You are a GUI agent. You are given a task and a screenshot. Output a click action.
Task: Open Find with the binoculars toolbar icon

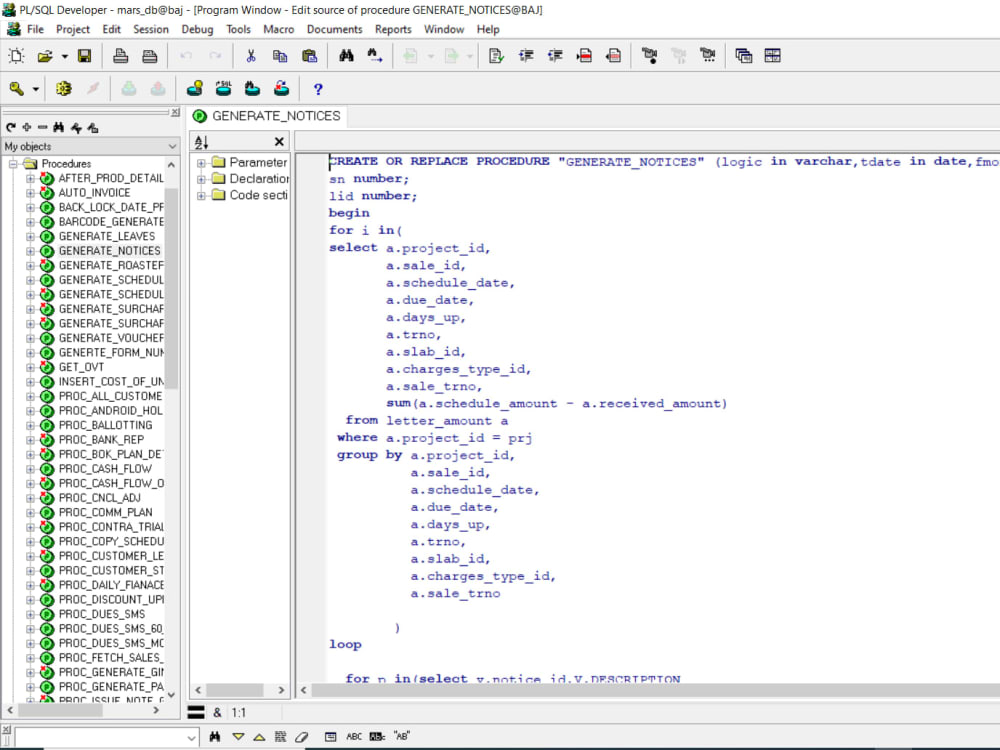pos(347,56)
